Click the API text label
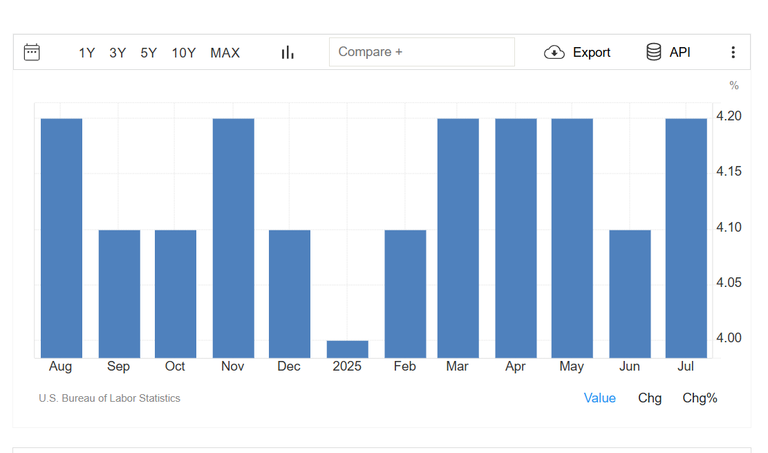Viewport: 768px width, 453px height. point(680,52)
